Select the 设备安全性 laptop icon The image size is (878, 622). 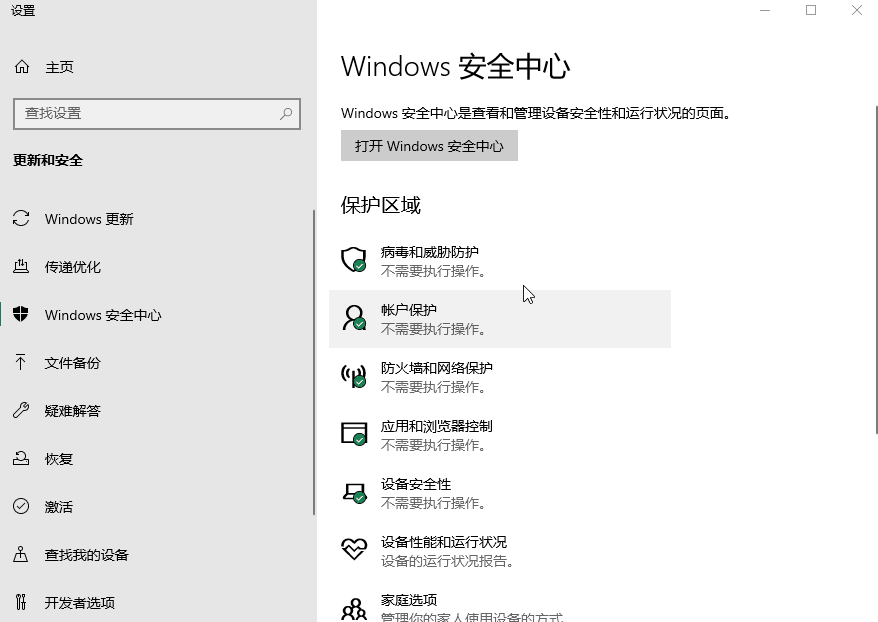(x=354, y=492)
